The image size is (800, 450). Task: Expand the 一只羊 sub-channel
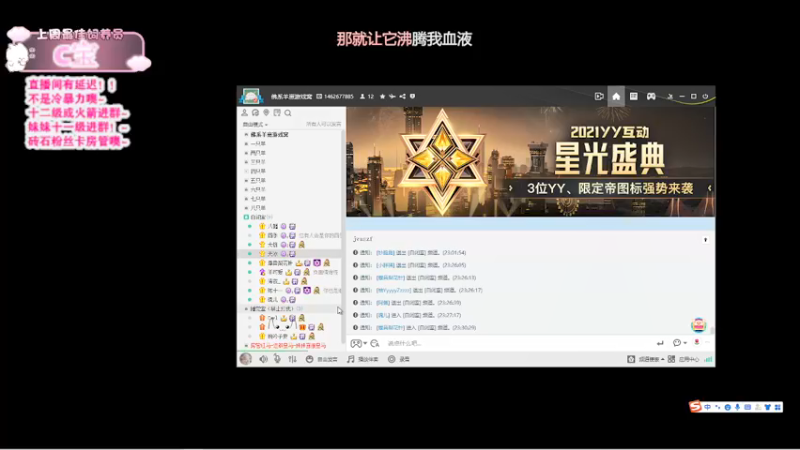point(246,144)
